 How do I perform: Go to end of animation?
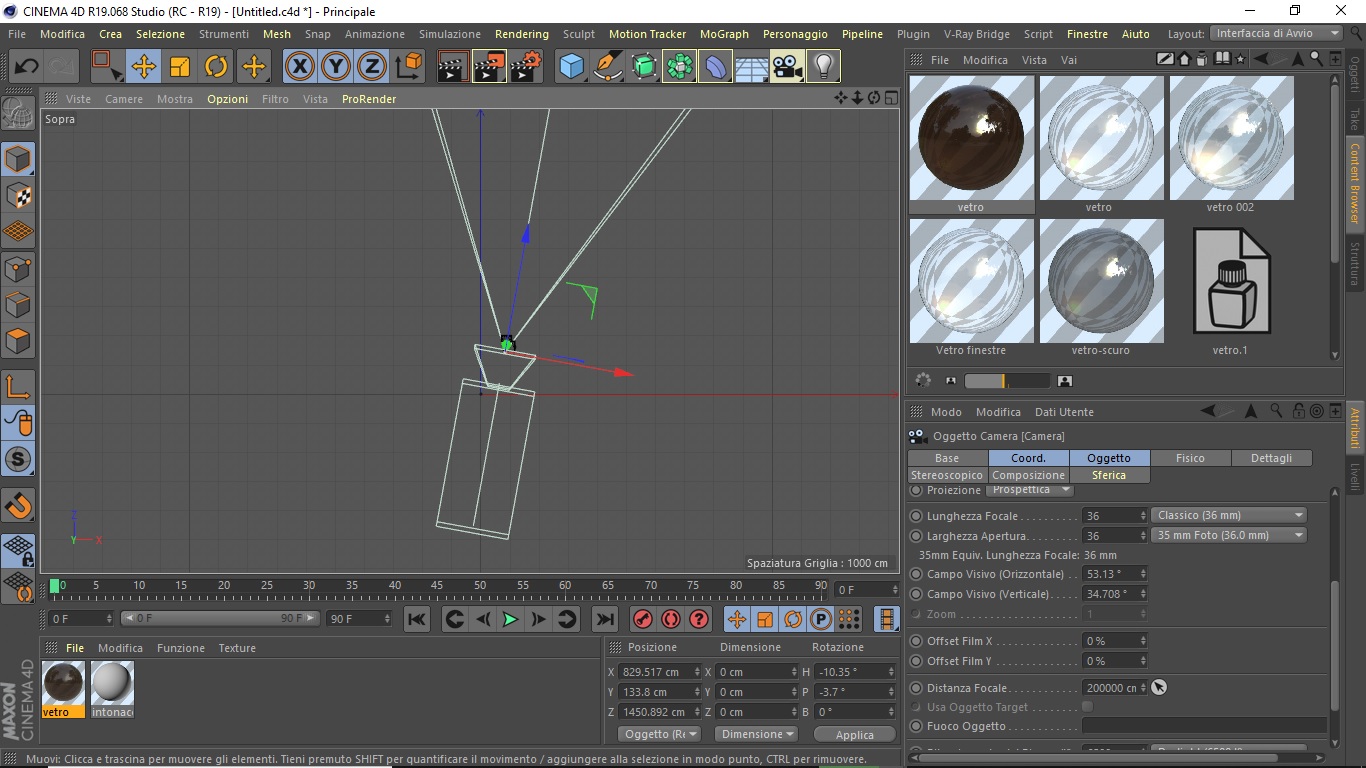[x=604, y=619]
